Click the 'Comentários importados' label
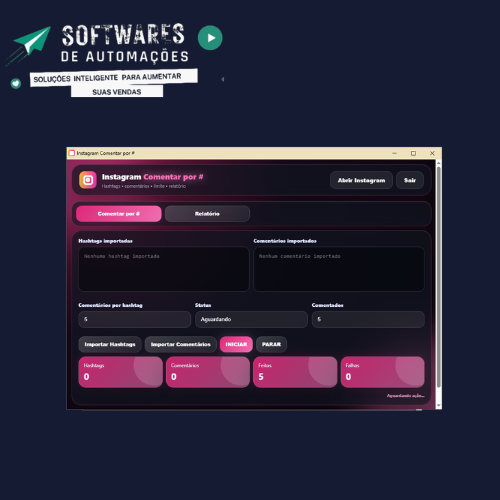The height and width of the screenshot is (500, 500). [285, 241]
